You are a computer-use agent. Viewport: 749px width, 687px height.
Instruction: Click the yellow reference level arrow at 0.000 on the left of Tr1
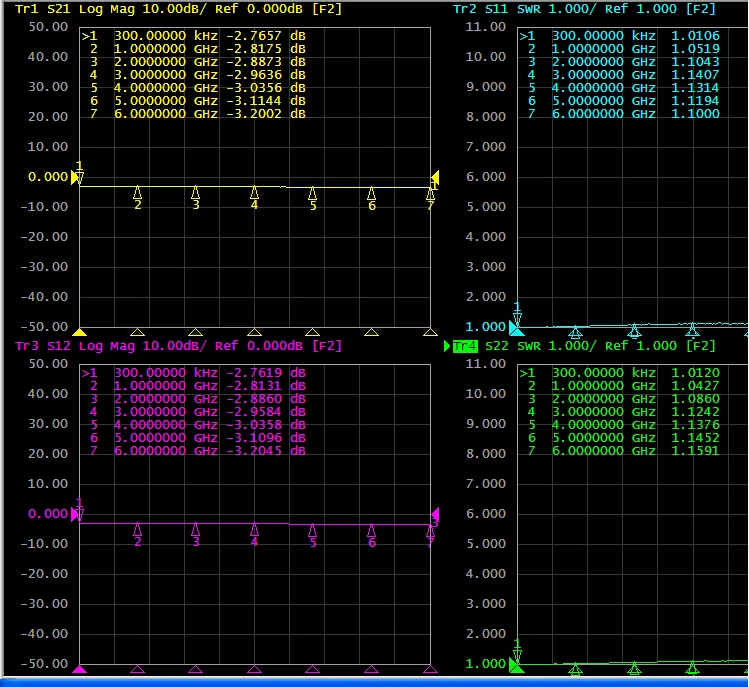click(x=75, y=177)
